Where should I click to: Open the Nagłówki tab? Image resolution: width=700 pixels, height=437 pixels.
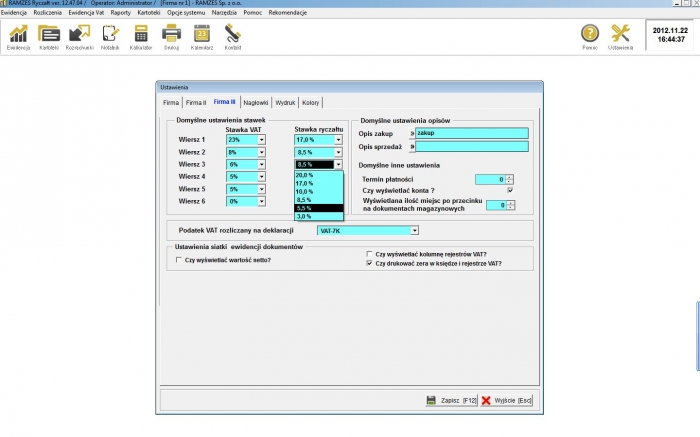coord(256,103)
